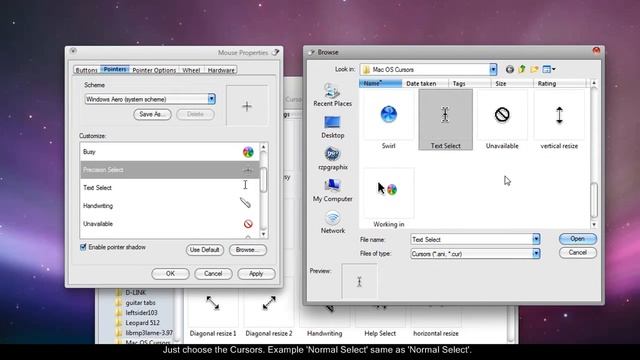The image size is (640, 360).
Task: Choose the Unavailable cursor file in Browse
Action: pyautogui.click(x=502, y=120)
